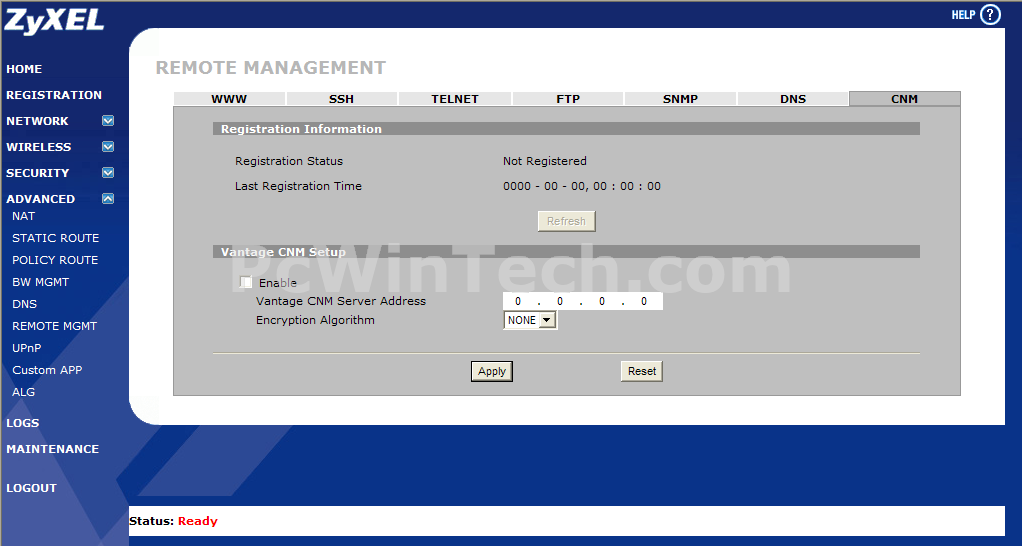
Task: Open POLICY ROUTE settings
Action: point(55,260)
